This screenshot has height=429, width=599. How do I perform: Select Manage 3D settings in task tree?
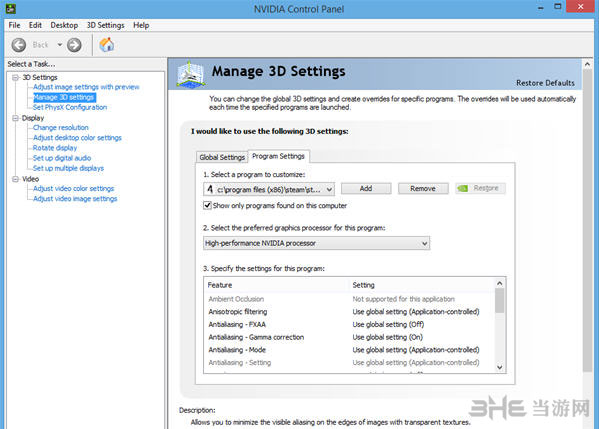(64, 97)
